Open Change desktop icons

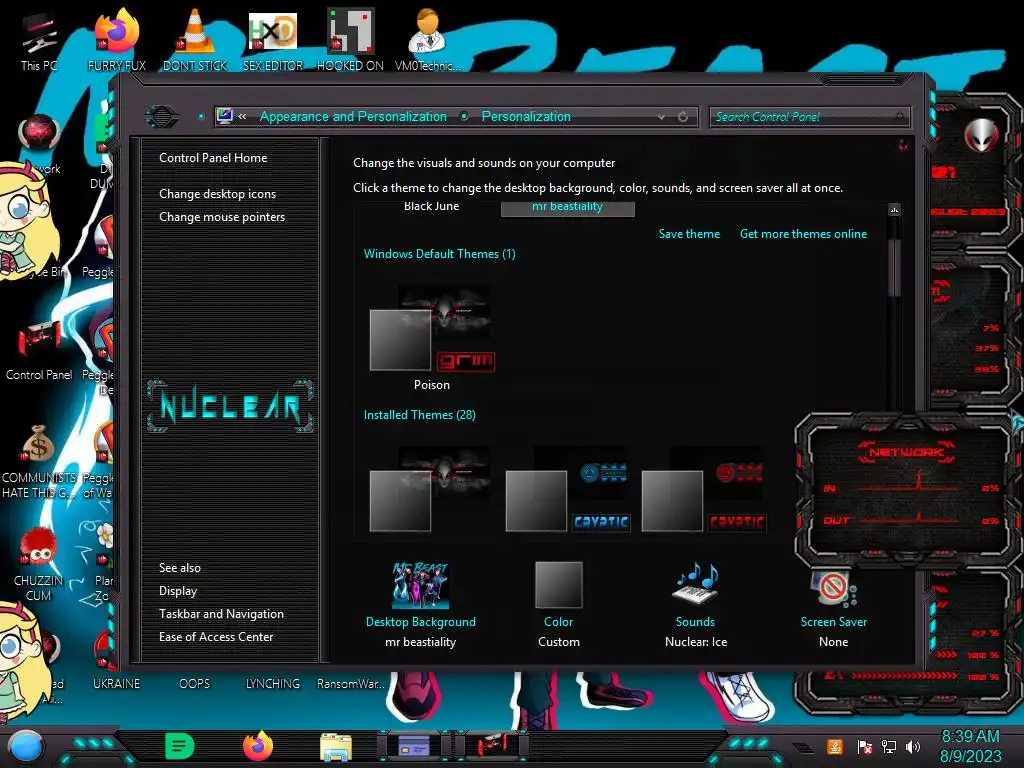coord(217,194)
